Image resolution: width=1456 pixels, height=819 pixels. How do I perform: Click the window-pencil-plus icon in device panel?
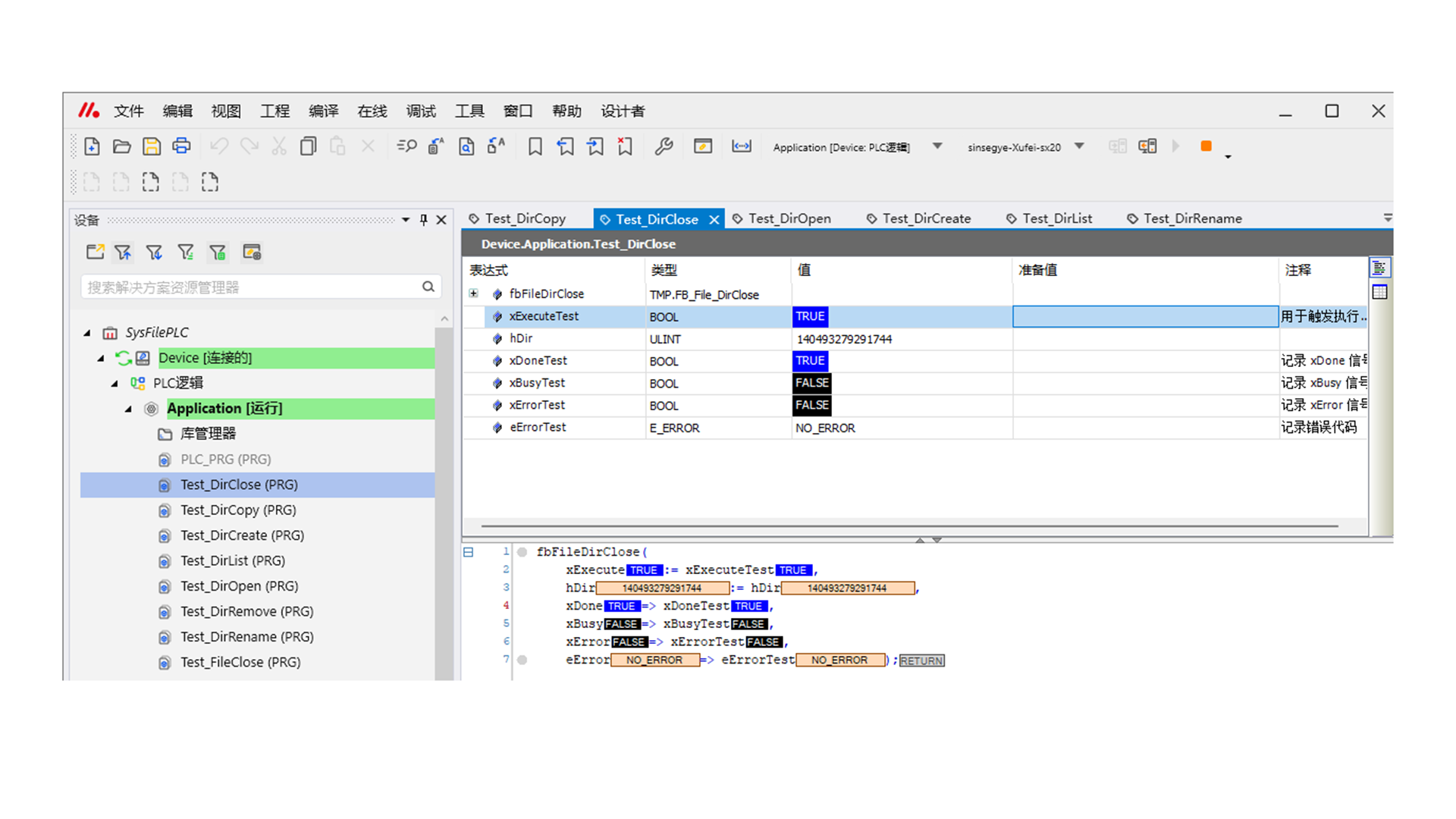(x=252, y=252)
